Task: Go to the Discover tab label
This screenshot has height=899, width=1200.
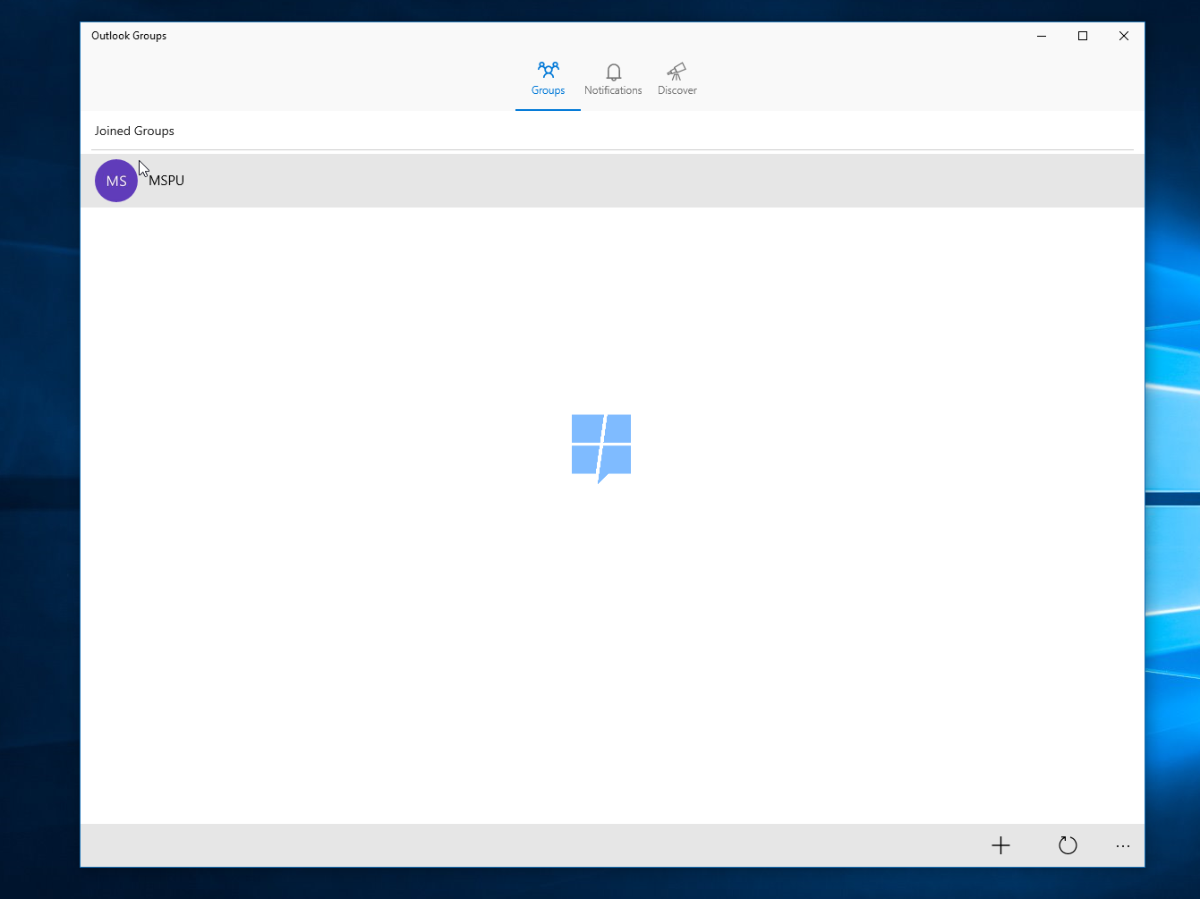Action: tap(677, 91)
